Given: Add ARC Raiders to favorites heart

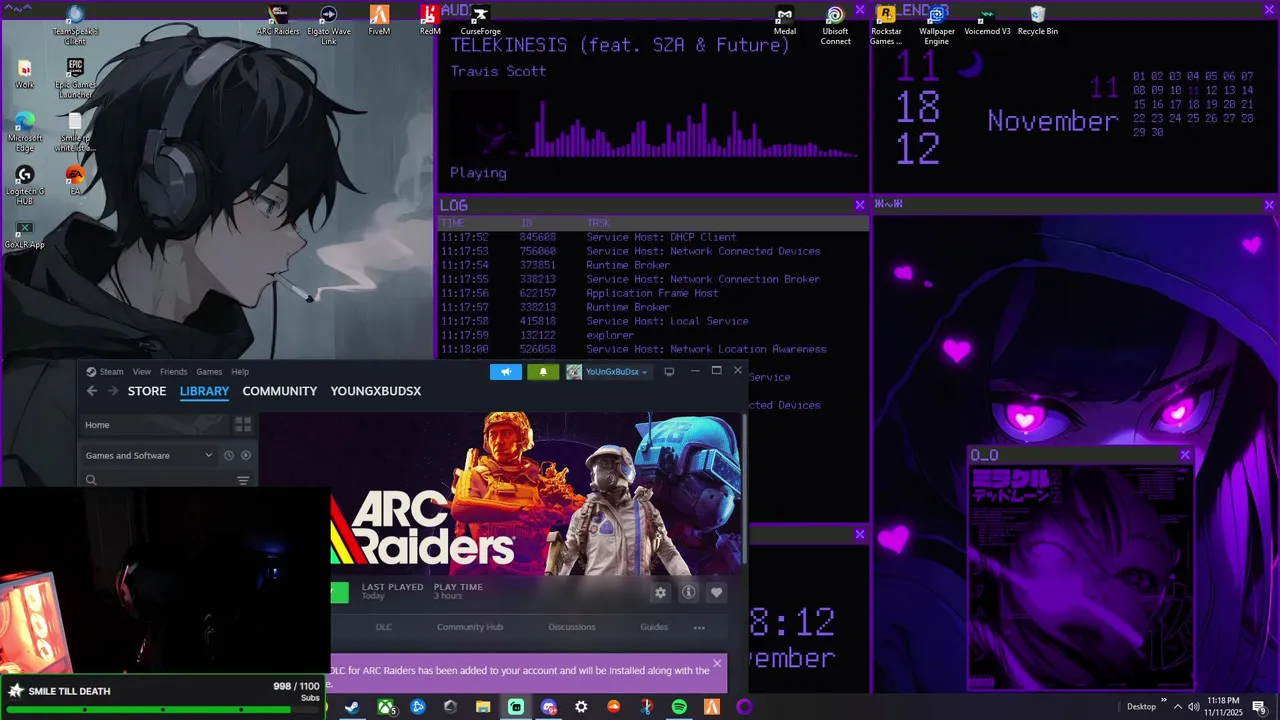Looking at the screenshot, I should 716,592.
